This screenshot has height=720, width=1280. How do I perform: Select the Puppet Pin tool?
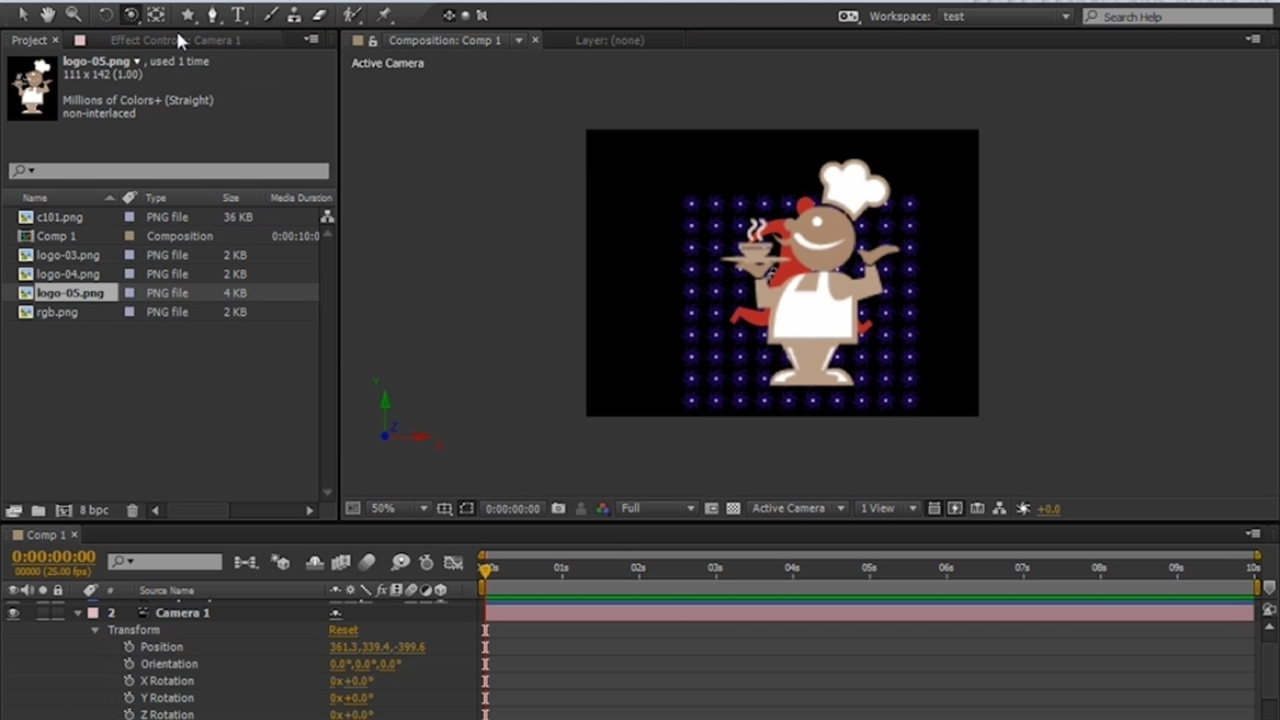[x=385, y=15]
